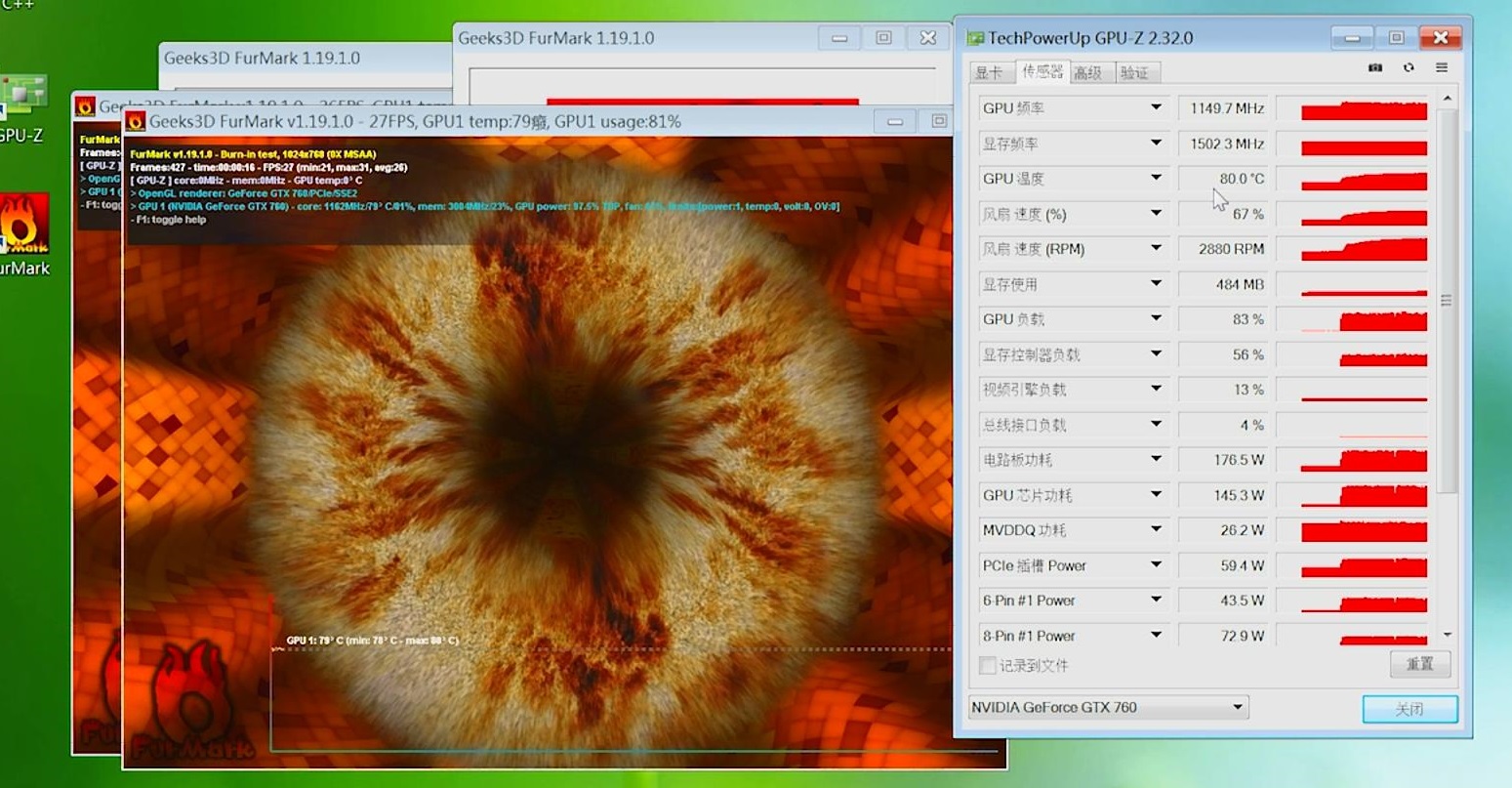Click the 关闭 close button in GPU-Z

point(1410,709)
